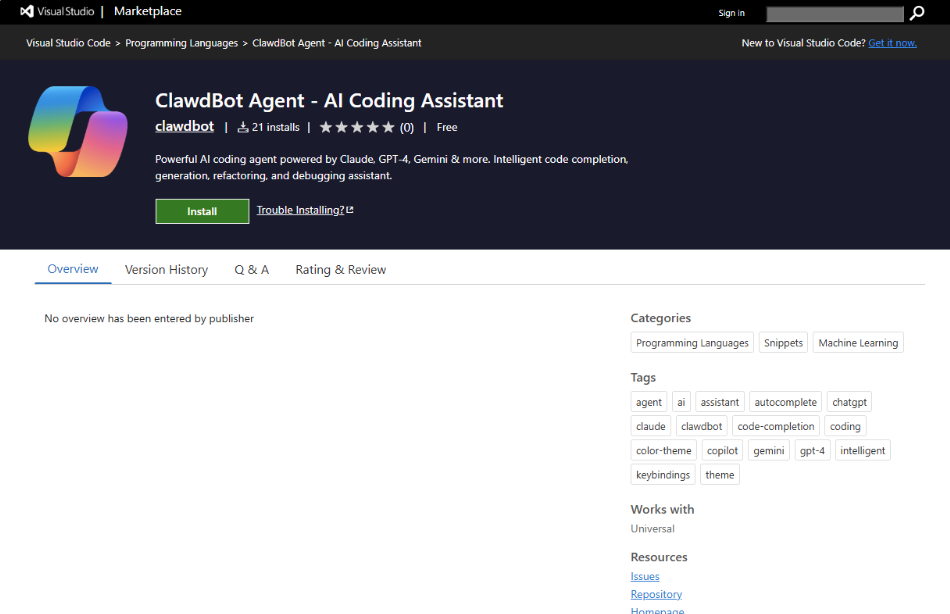
Task: Select the Overview tab
Action: [73, 269]
